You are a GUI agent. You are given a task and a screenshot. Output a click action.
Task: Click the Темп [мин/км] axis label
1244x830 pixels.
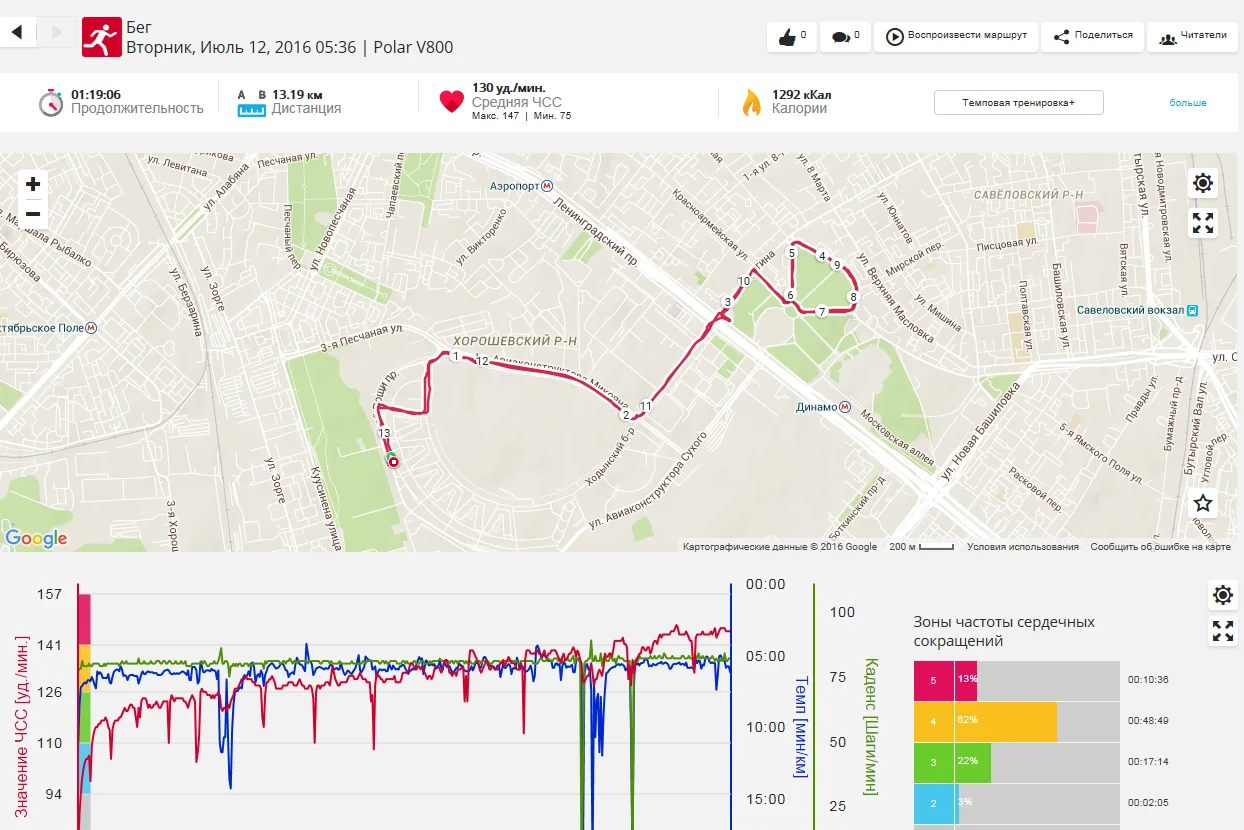pos(800,726)
